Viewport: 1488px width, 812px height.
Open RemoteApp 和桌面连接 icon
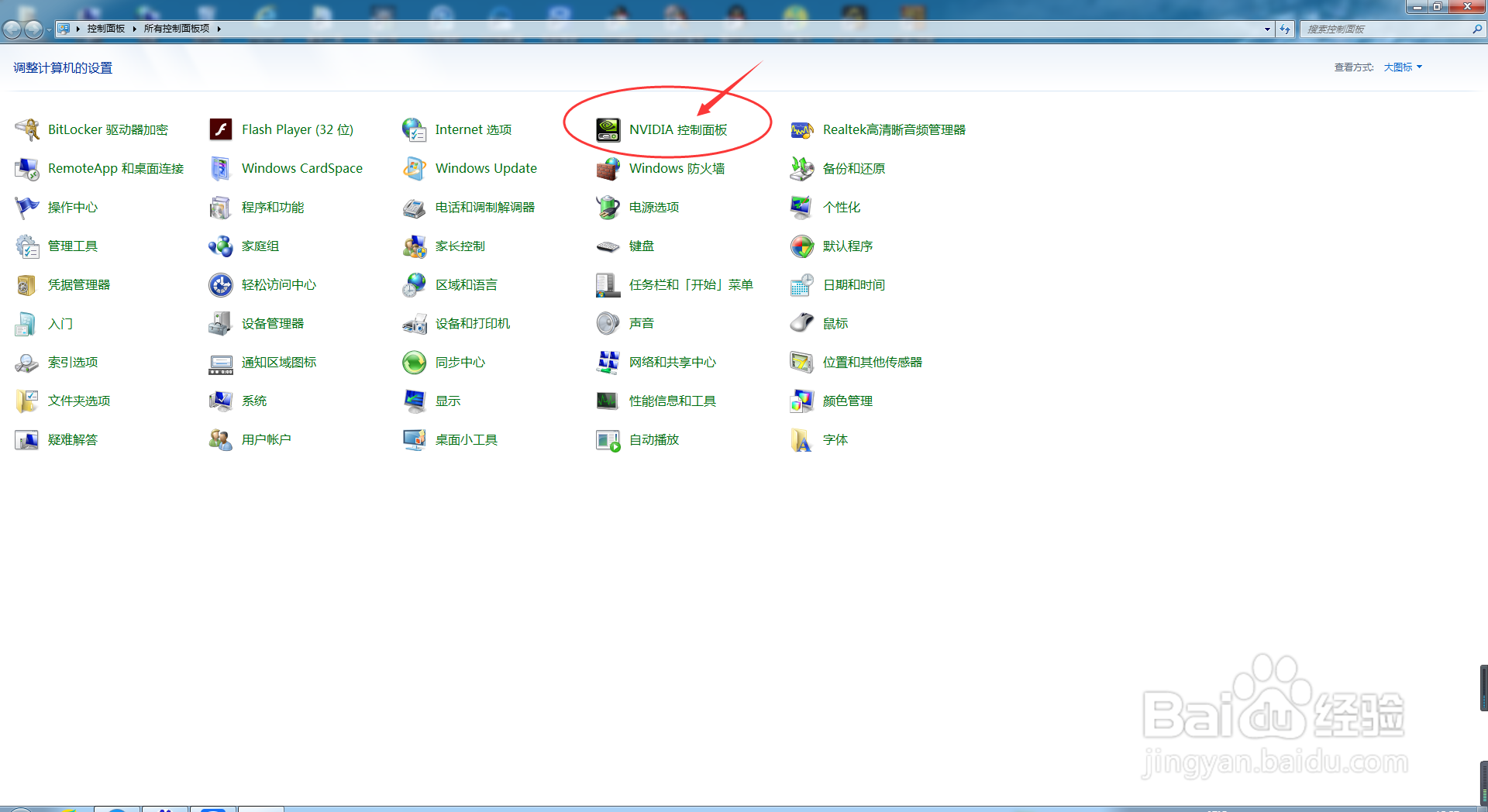point(27,168)
